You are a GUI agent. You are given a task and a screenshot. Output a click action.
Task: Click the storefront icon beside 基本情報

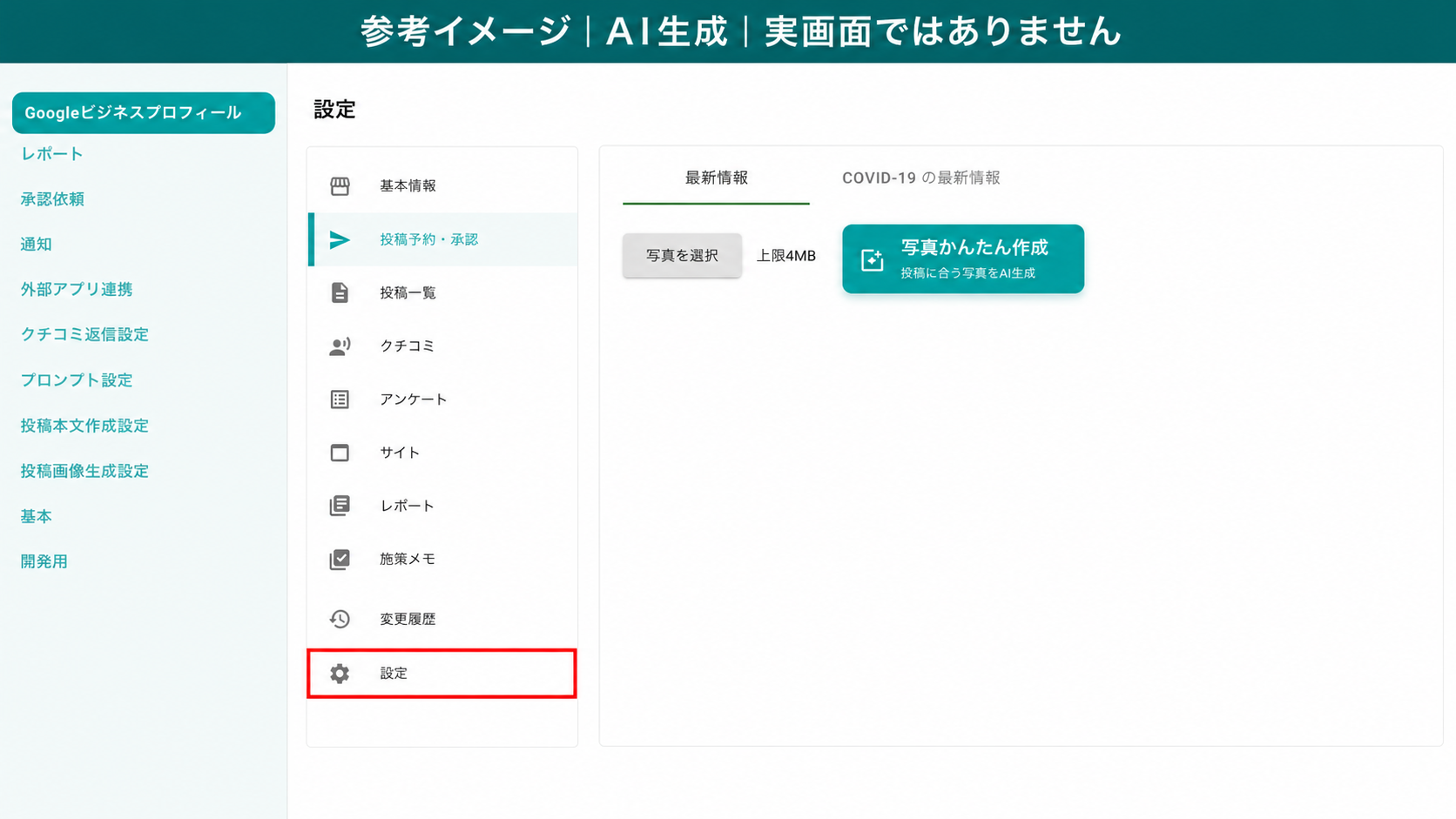pos(340,186)
